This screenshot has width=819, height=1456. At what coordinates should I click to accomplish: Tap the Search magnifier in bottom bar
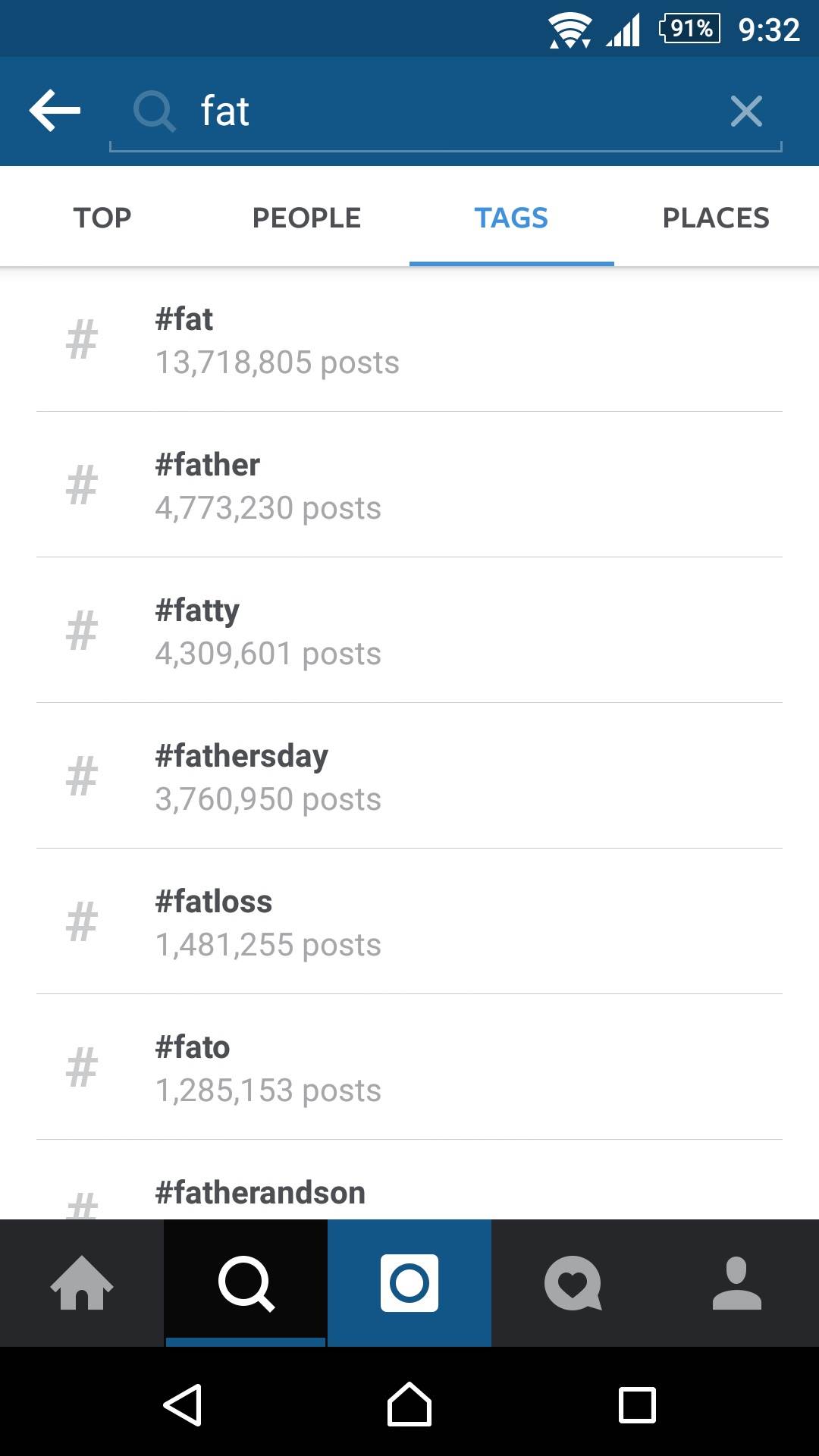tap(246, 1283)
